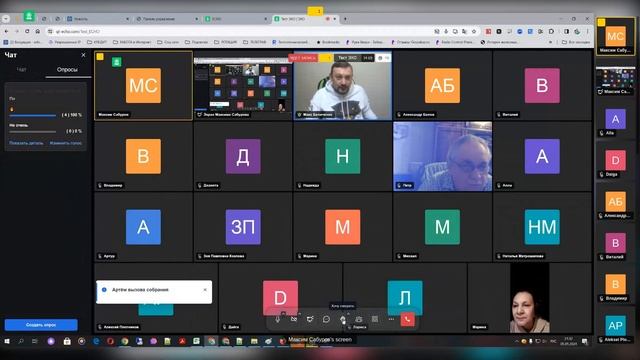Open the browser three-dot menu
The width and height of the screenshot is (640, 360).
pos(588,31)
